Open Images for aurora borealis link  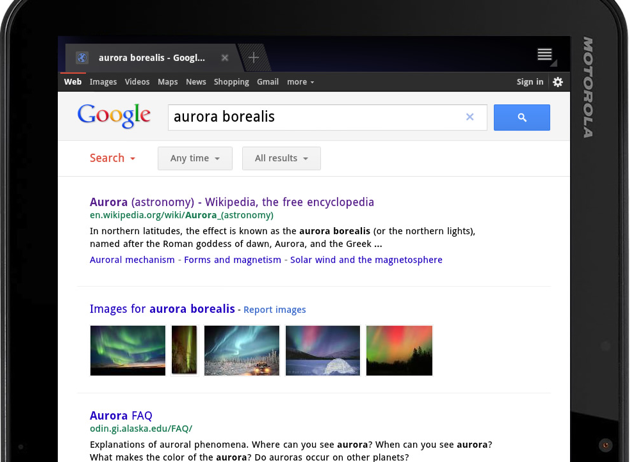coord(162,309)
